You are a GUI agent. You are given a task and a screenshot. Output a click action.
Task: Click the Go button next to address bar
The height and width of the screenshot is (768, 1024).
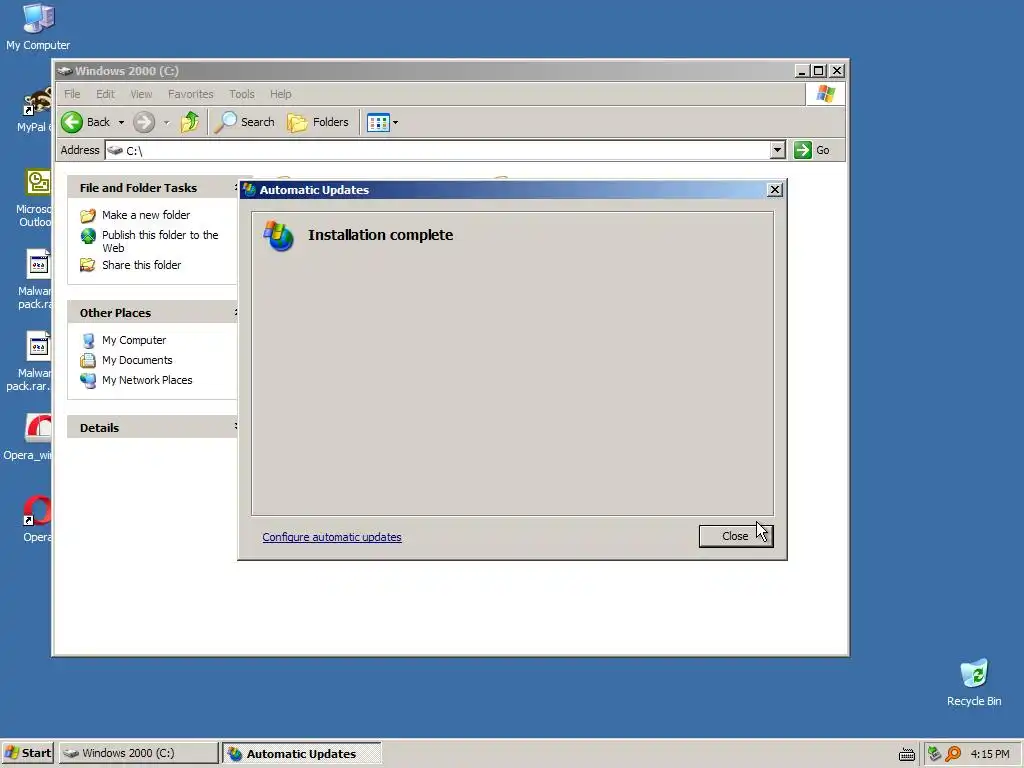click(x=812, y=150)
